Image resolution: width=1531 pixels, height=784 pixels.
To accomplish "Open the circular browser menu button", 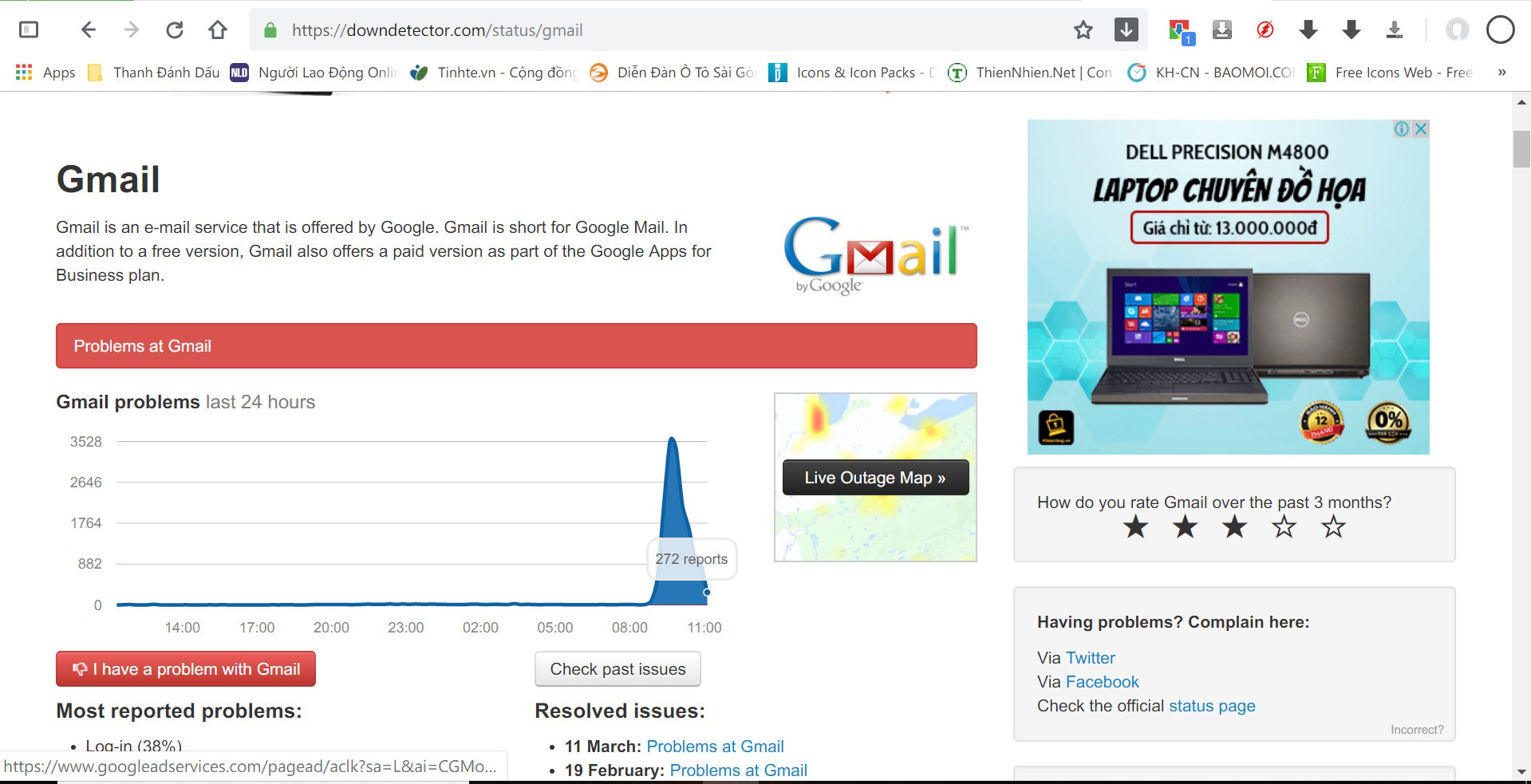I will pos(1501,30).
